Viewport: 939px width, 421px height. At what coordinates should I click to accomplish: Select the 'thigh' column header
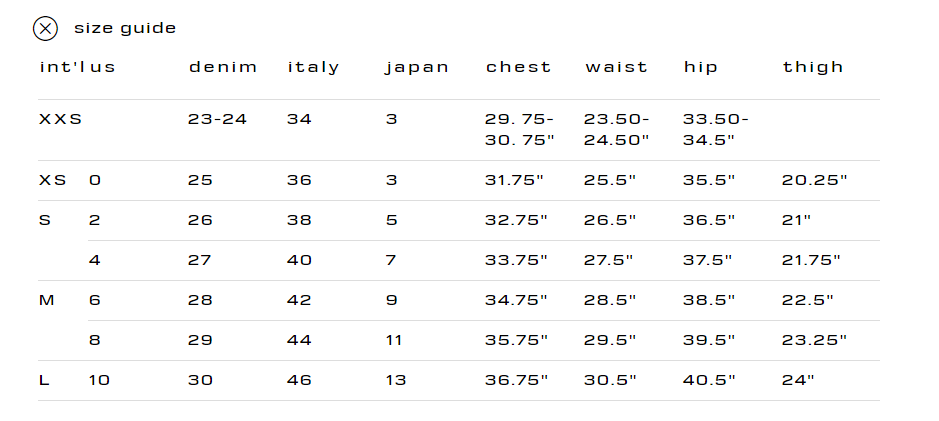pos(813,68)
